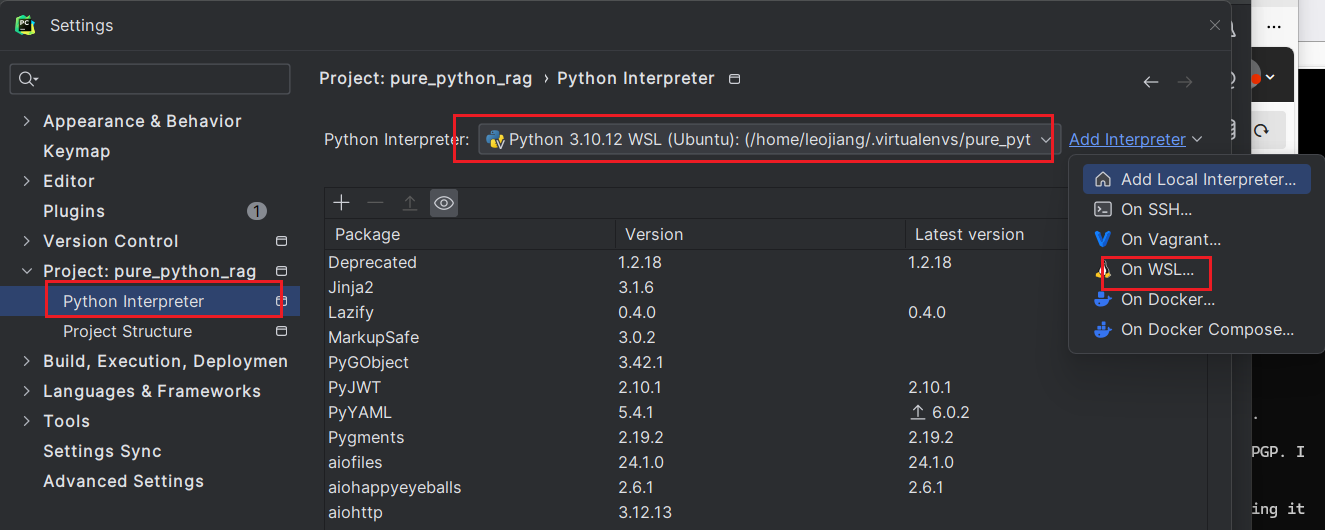1325x530 pixels.
Task: Collapse the Project: pure_python_rag section
Action: pyautogui.click(x=27, y=271)
